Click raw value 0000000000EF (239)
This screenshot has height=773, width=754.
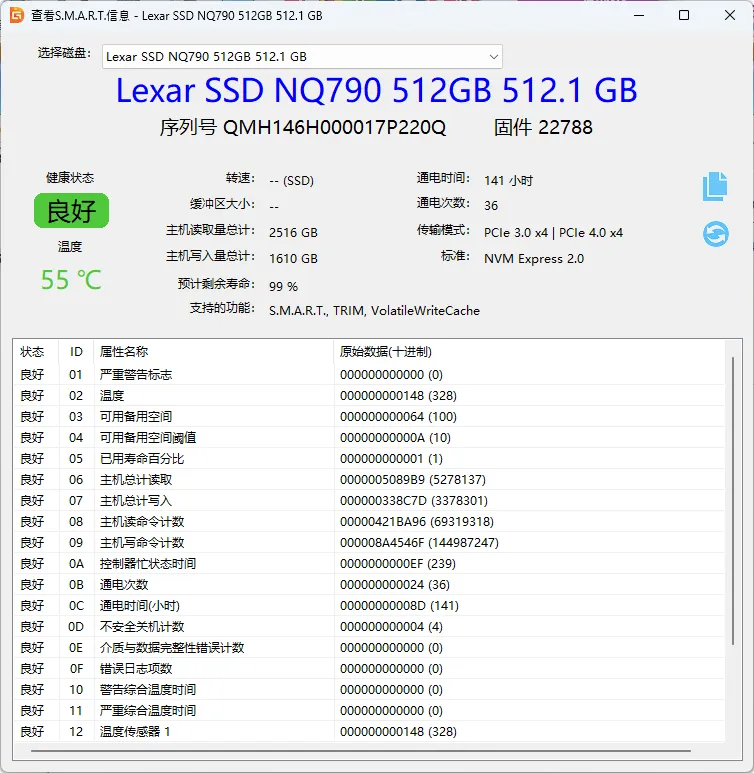[x=397, y=563]
